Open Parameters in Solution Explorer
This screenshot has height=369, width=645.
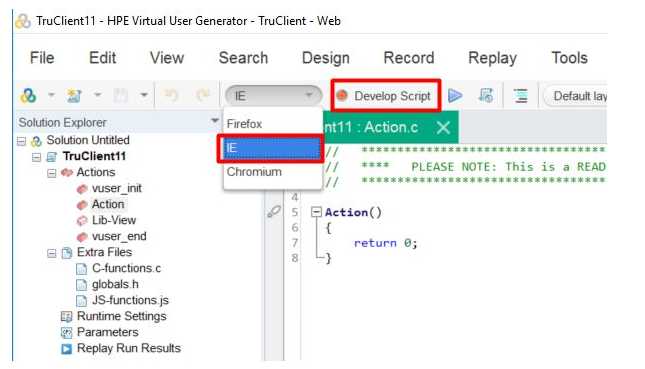pos(107,332)
